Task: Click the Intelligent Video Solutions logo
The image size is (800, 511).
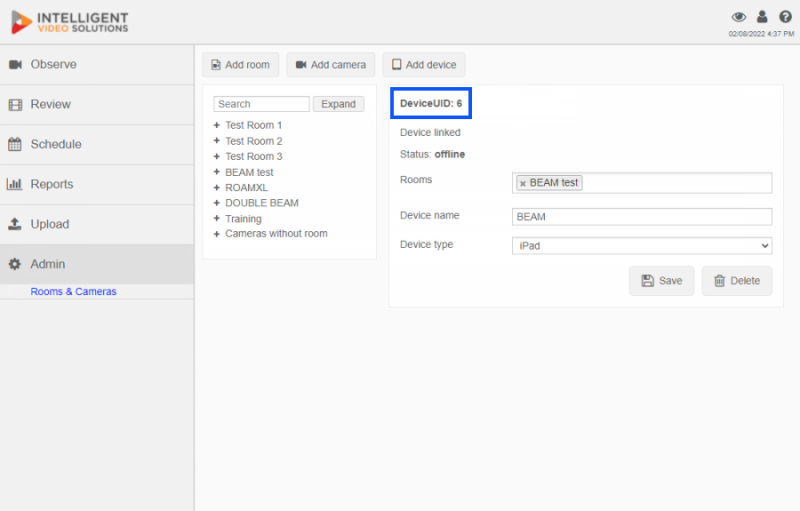Action: (70, 22)
